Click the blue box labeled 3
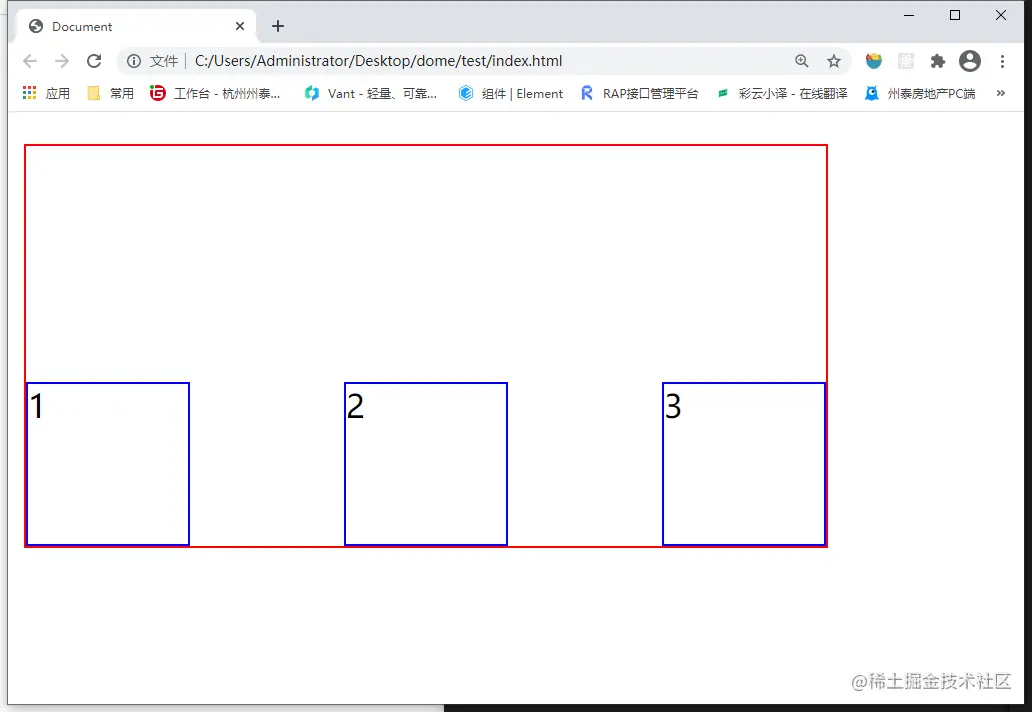This screenshot has height=712, width=1032. pos(744,464)
